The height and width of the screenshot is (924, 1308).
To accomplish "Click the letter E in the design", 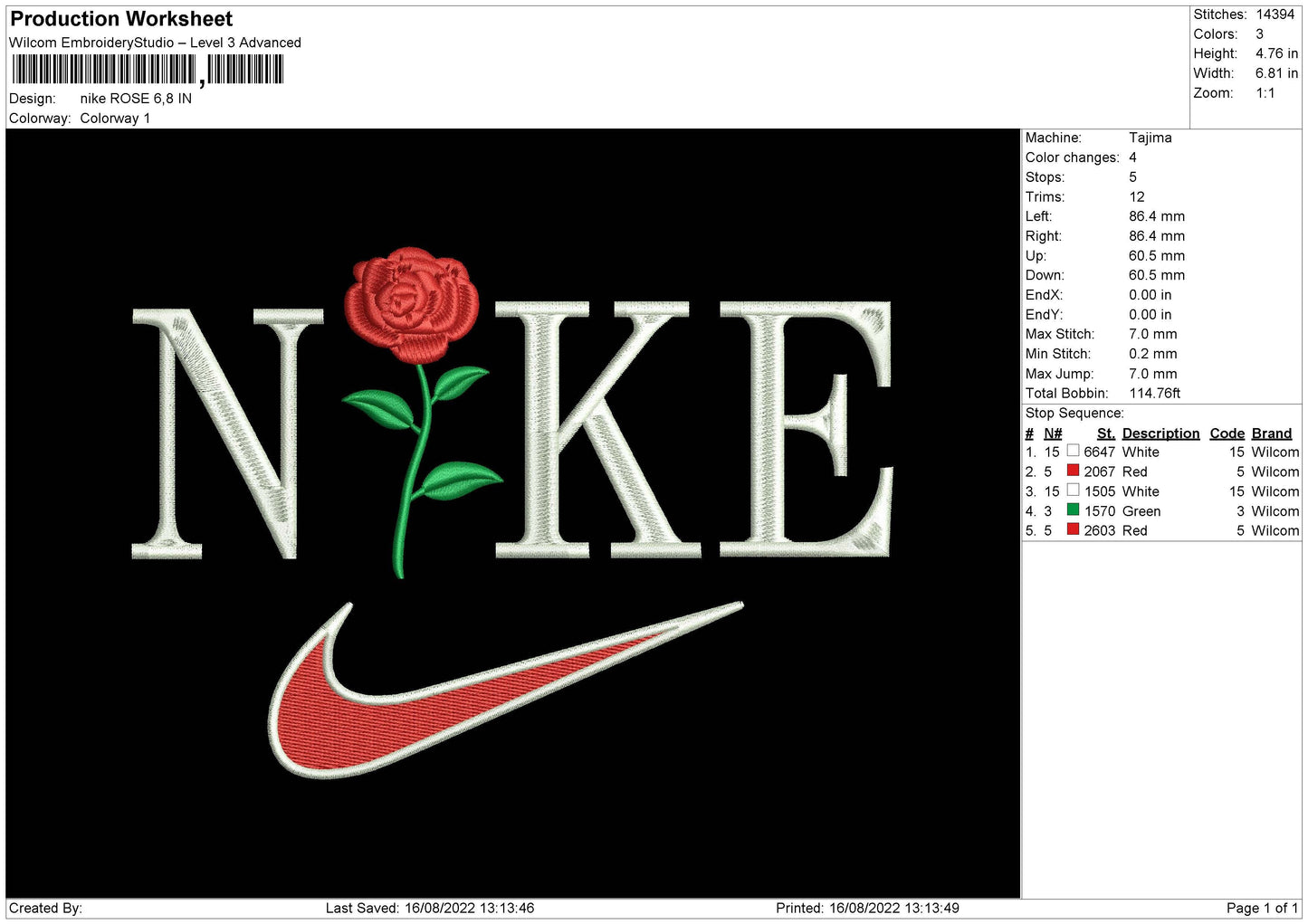I will click(806, 430).
